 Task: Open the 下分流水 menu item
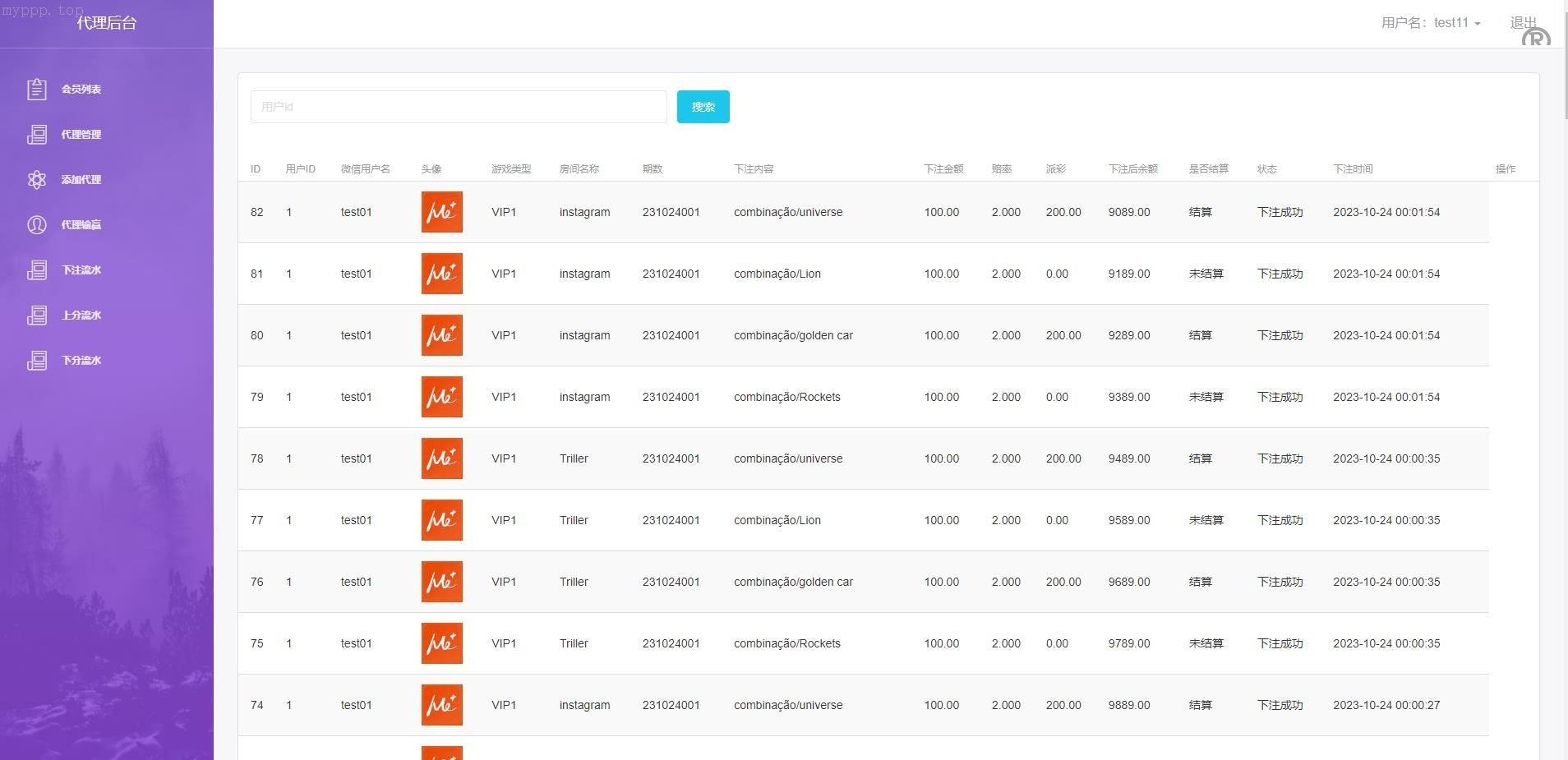[81, 360]
